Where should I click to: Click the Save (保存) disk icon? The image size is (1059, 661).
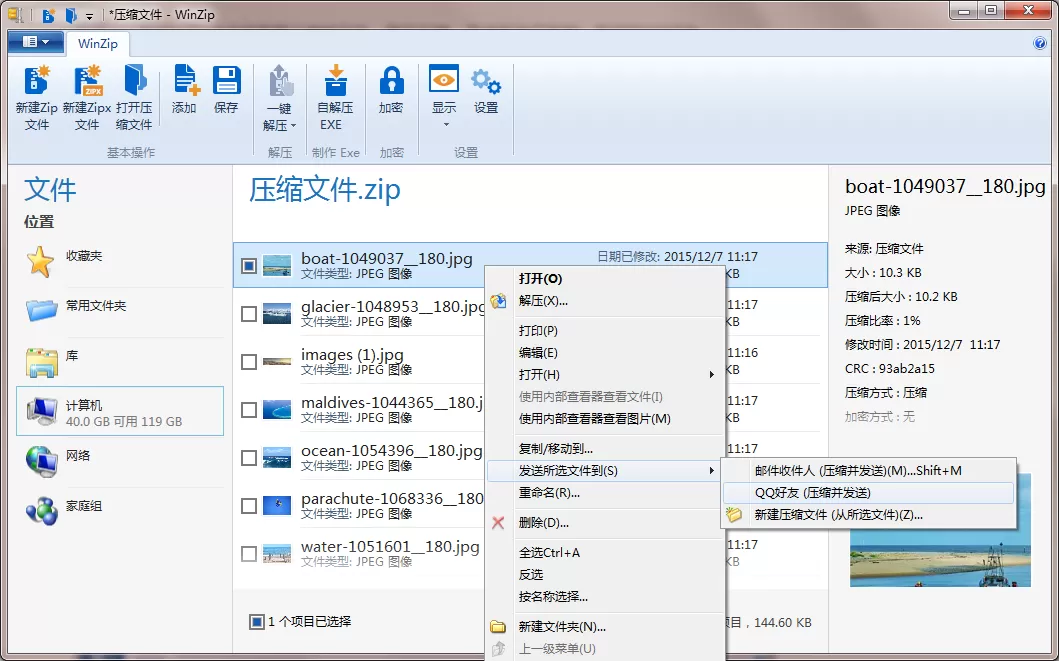tap(226, 80)
